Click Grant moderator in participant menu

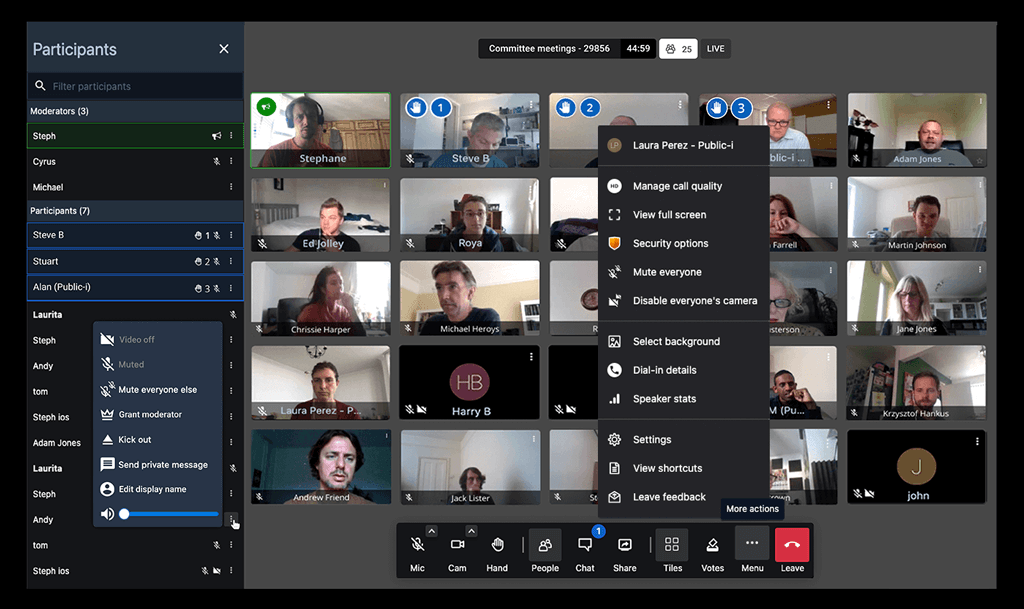[x=150, y=414]
